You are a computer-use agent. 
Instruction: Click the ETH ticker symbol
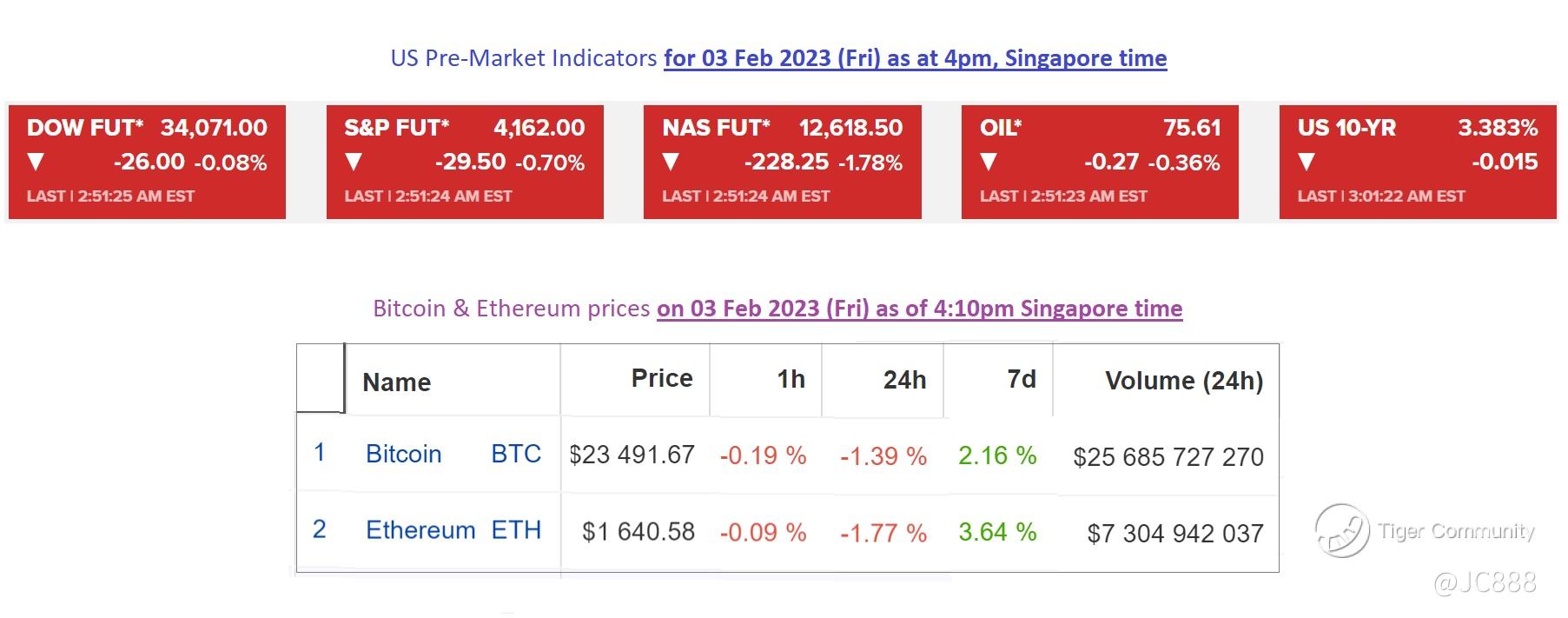pos(516,530)
